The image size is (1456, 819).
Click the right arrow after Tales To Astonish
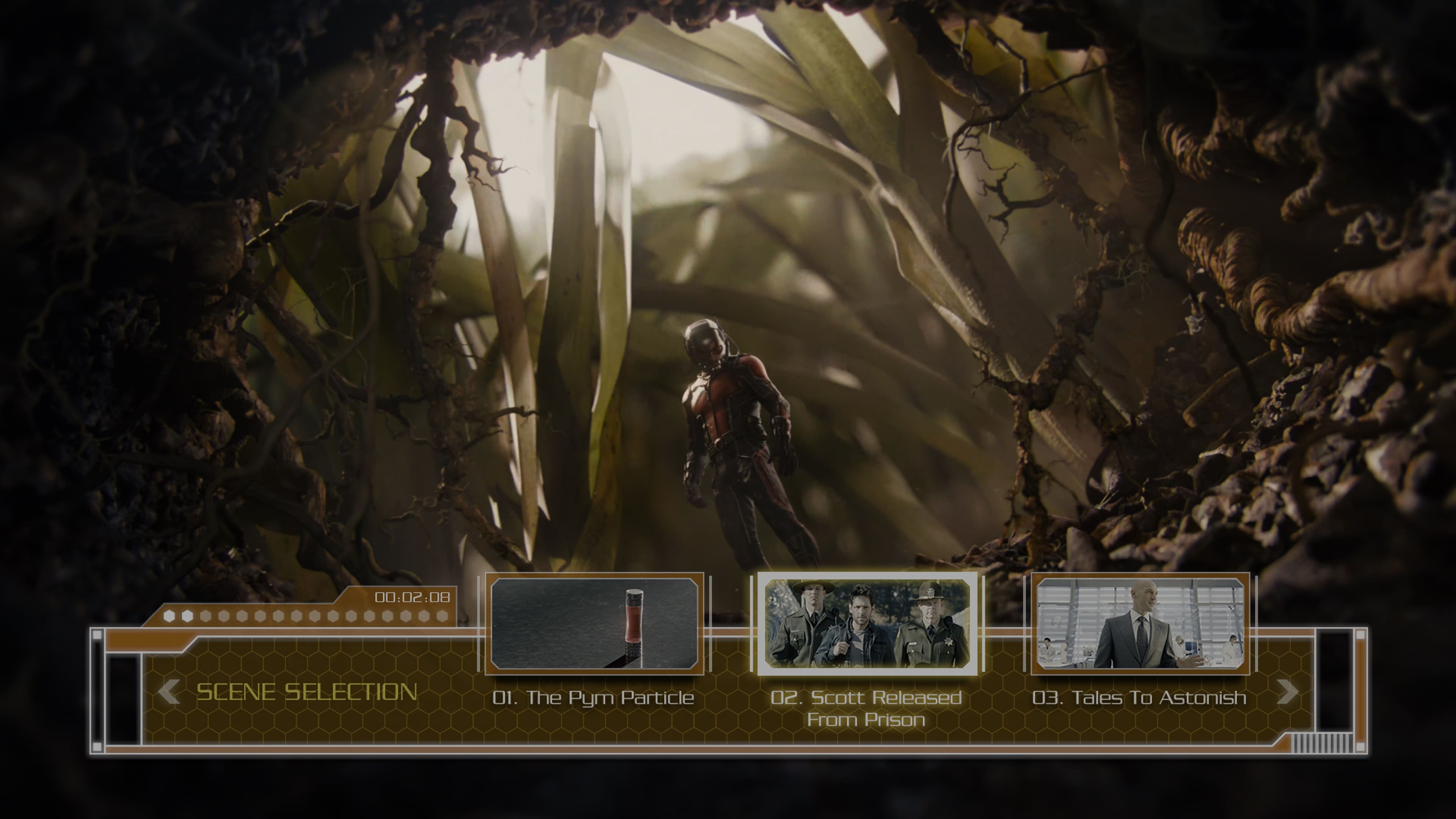(1288, 692)
